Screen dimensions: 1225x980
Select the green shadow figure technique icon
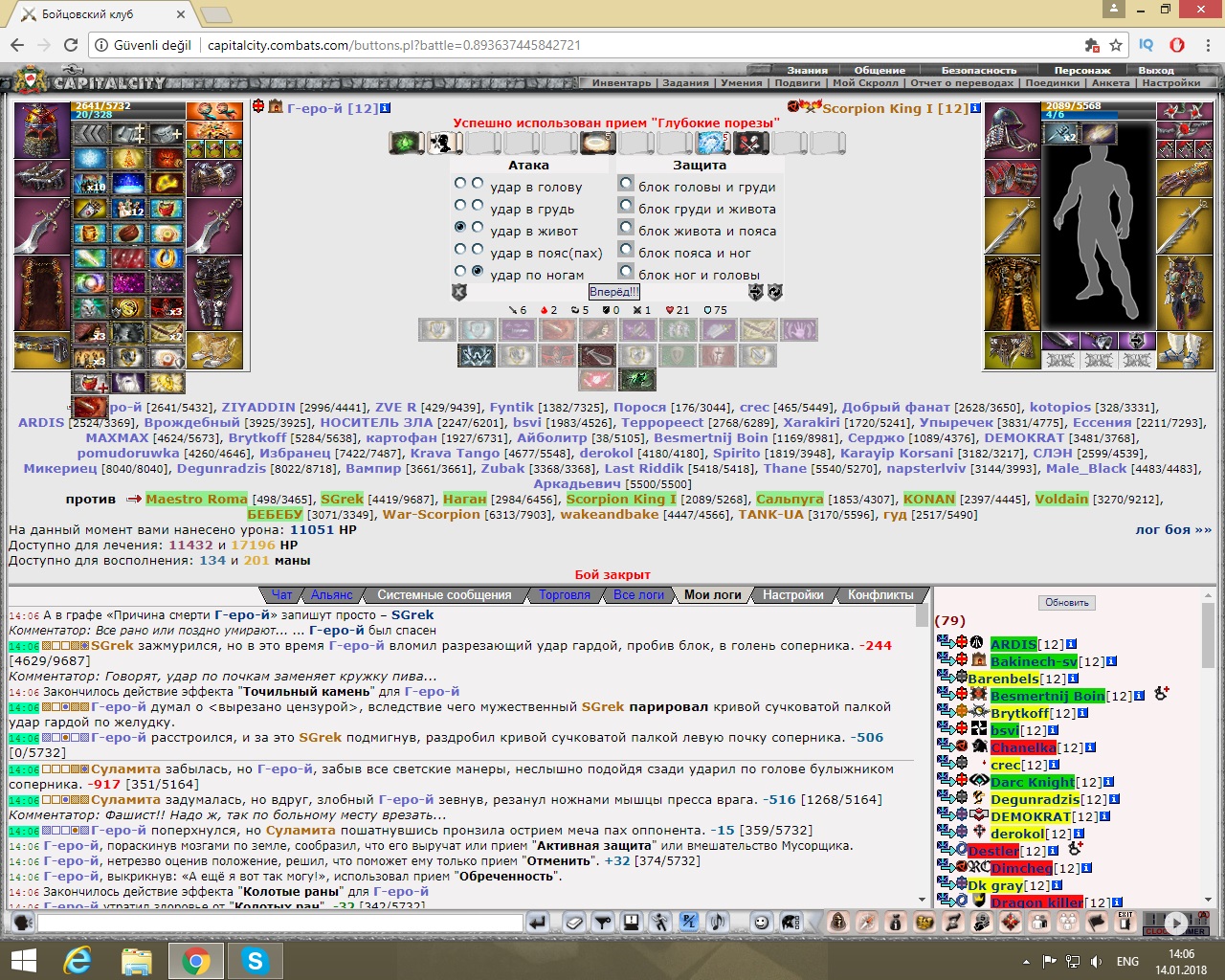click(x=637, y=380)
